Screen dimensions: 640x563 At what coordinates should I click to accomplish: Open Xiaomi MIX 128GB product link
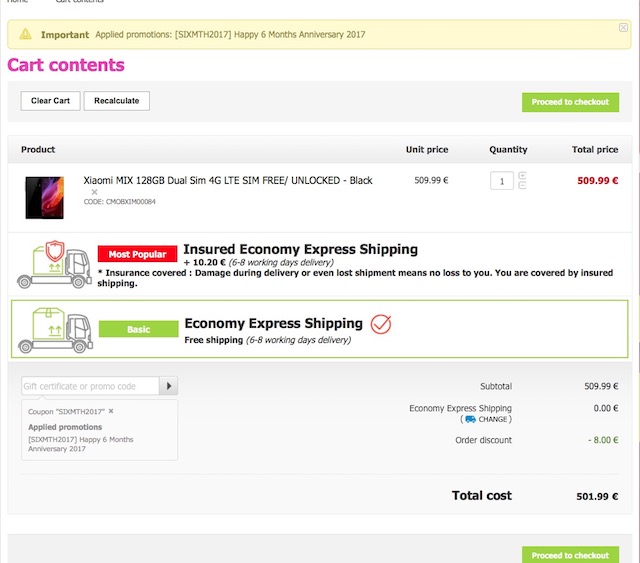pos(228,181)
